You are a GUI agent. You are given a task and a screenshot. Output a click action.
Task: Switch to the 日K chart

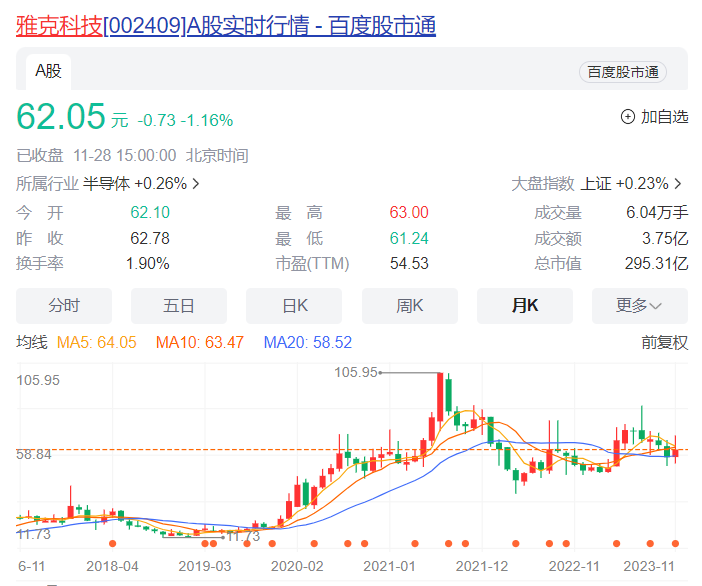click(294, 306)
